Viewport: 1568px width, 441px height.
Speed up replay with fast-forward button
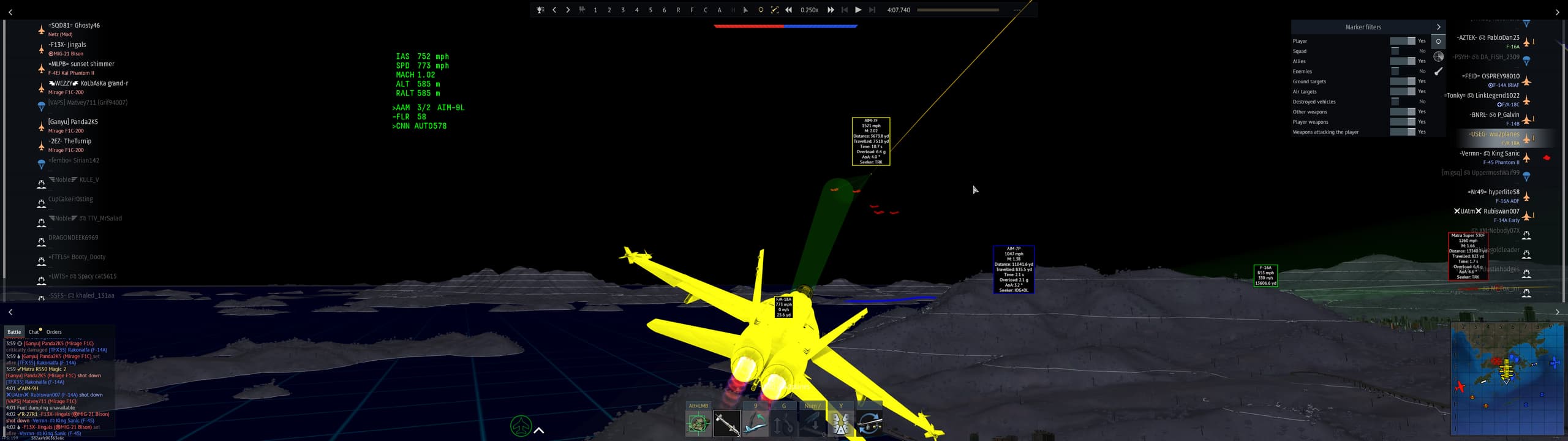(831, 10)
